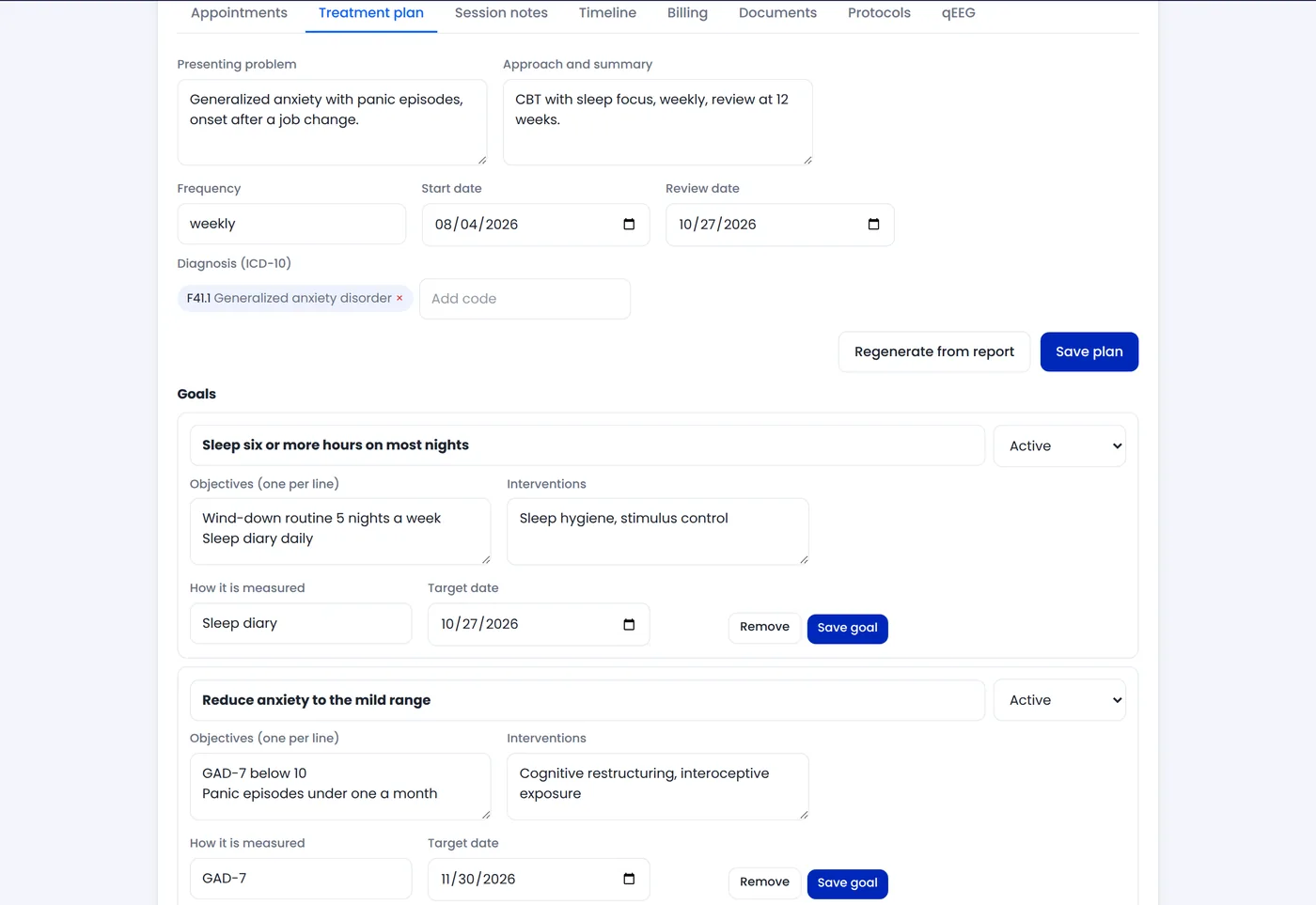This screenshot has height=905, width=1316.
Task: Save the sleep six hours goal
Action: coord(848,629)
